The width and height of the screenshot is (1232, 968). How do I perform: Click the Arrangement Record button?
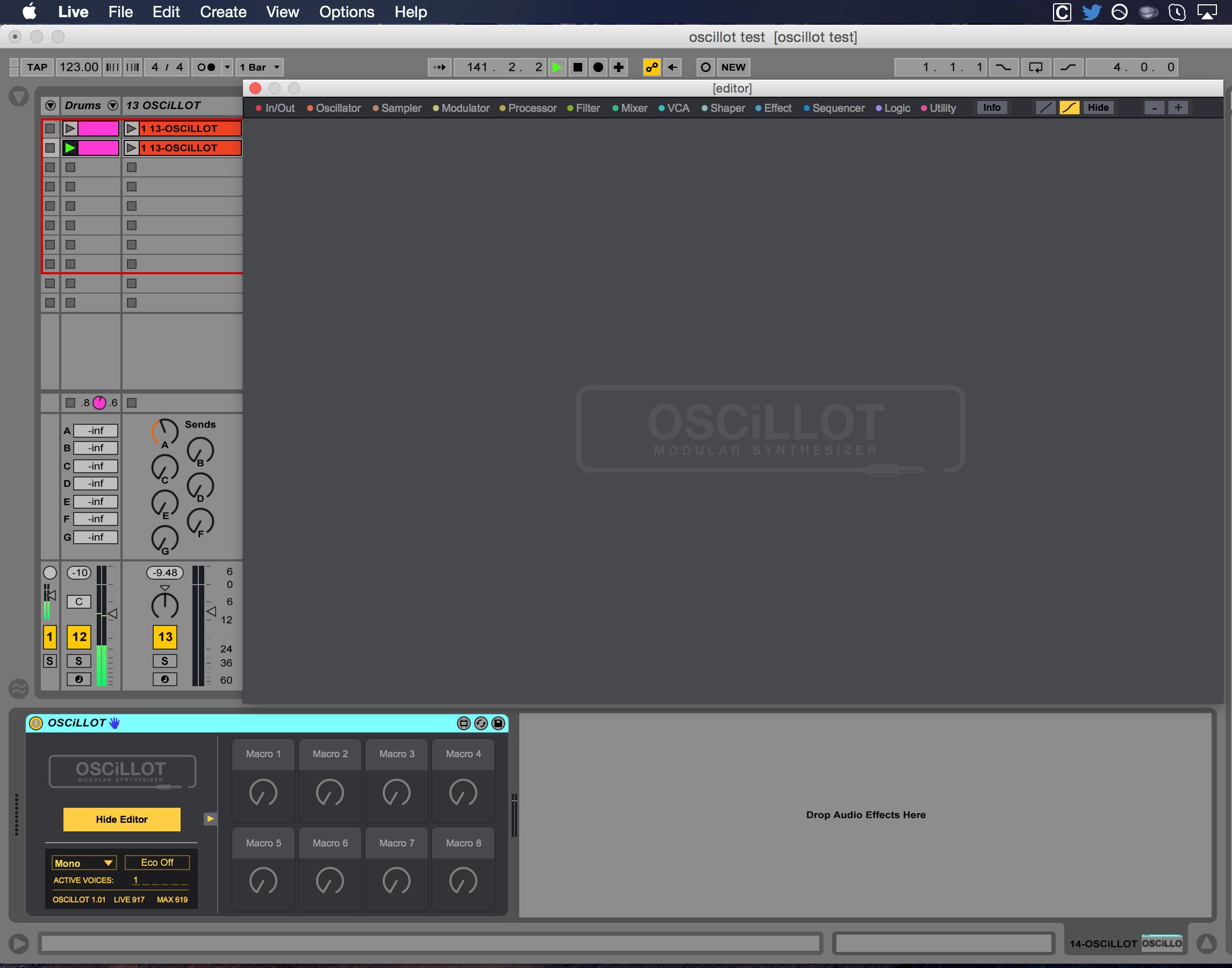tap(598, 67)
